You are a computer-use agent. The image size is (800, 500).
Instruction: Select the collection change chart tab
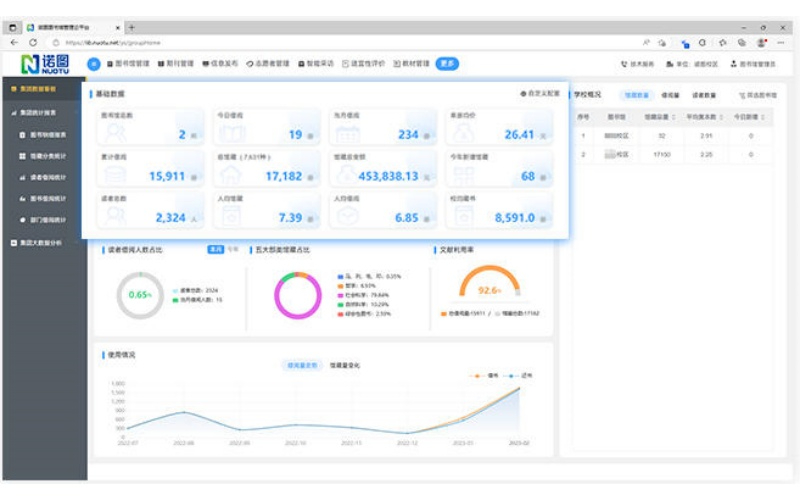(344, 365)
